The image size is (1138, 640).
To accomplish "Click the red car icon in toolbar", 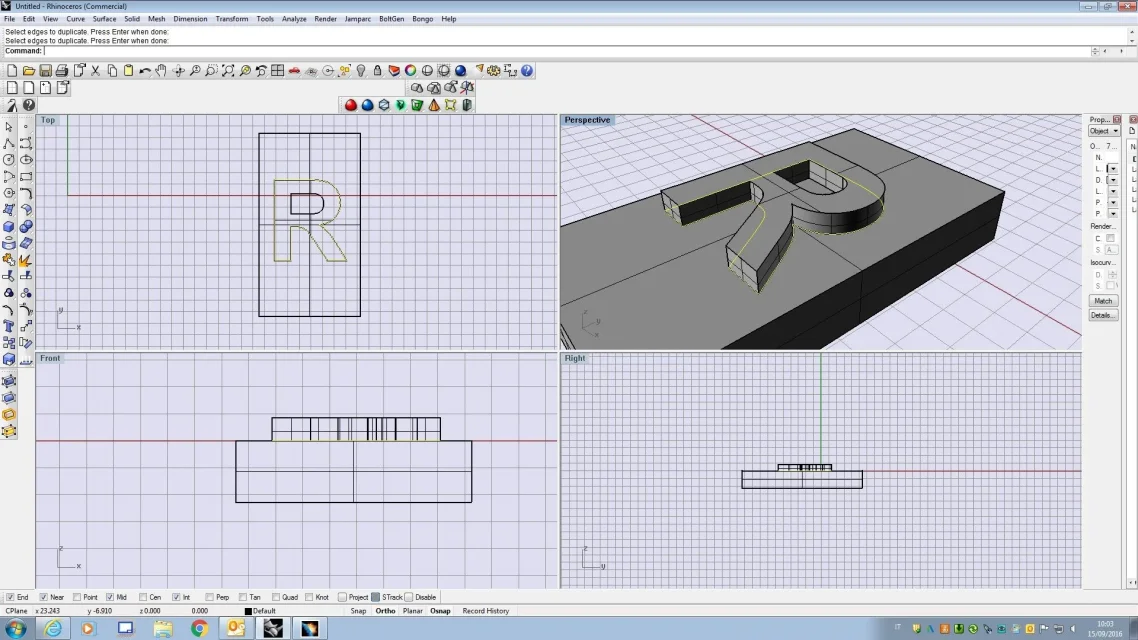I will pos(294,71).
